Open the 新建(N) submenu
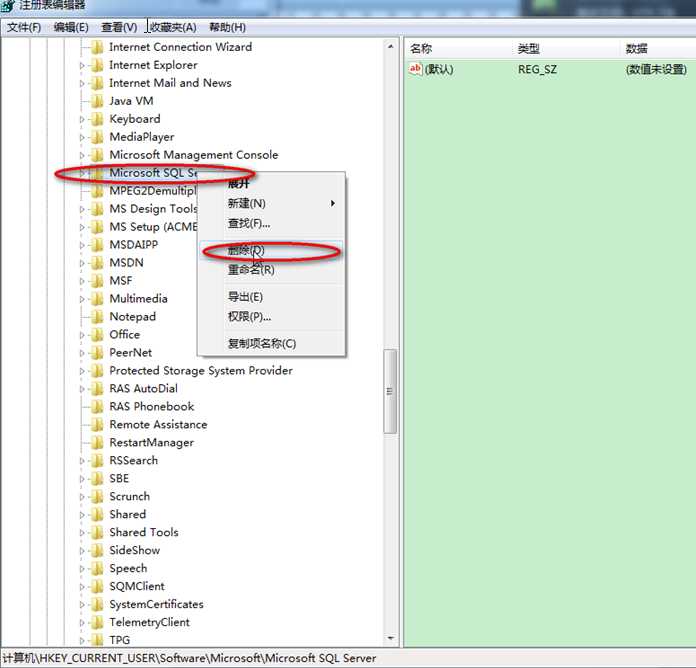Image resolution: width=696 pixels, height=668 pixels. (x=272, y=203)
